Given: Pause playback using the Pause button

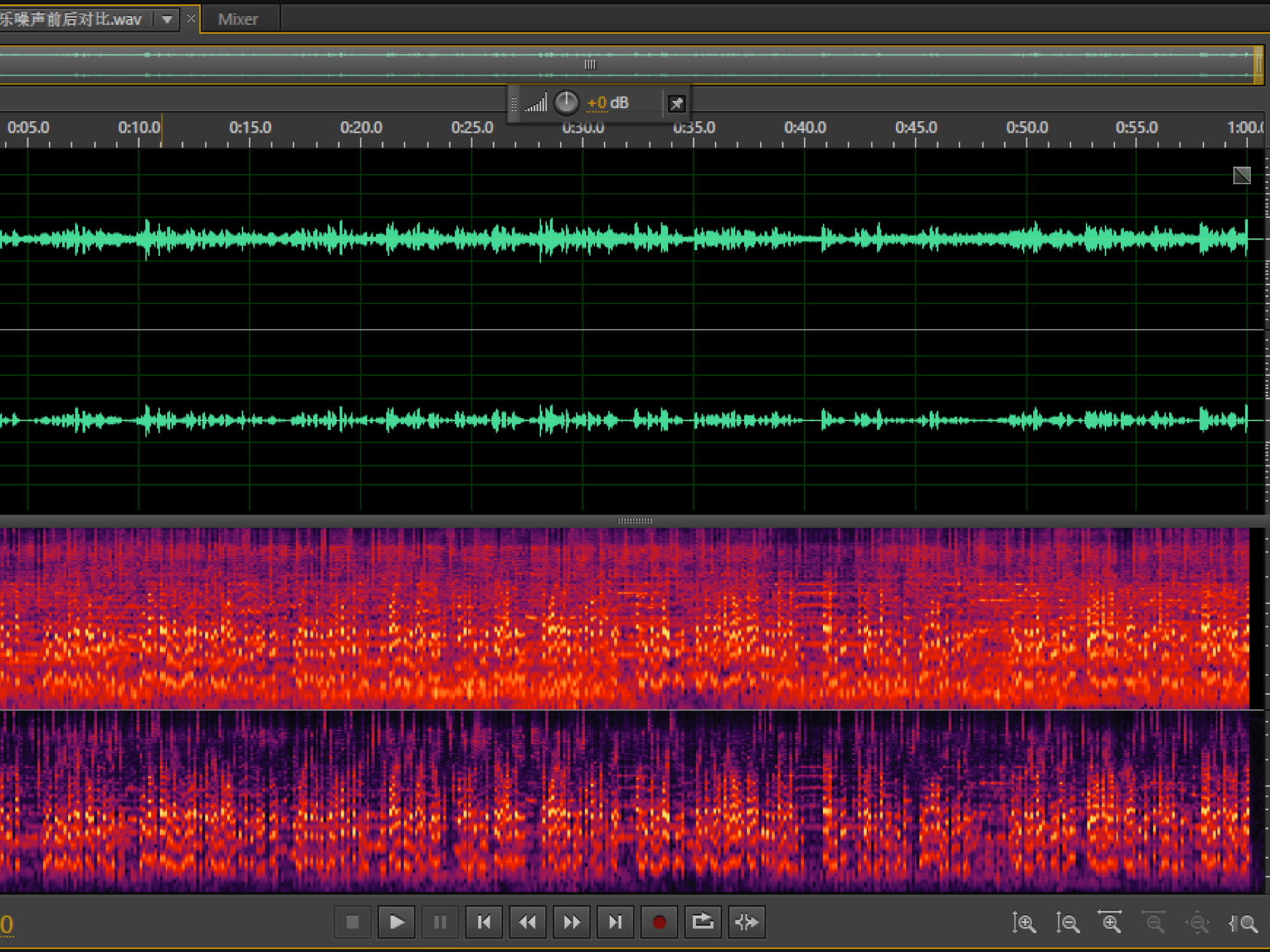Looking at the screenshot, I should point(440,922).
